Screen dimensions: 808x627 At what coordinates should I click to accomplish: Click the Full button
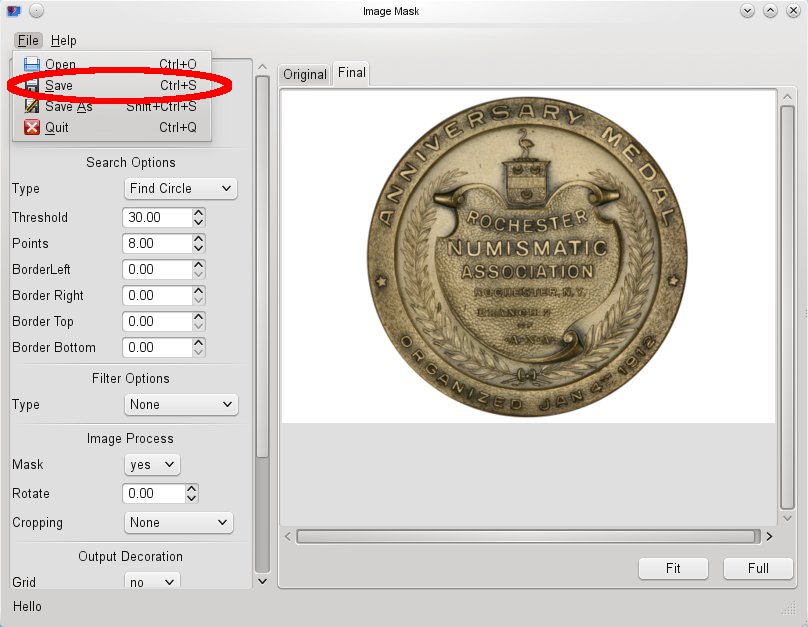coord(758,568)
